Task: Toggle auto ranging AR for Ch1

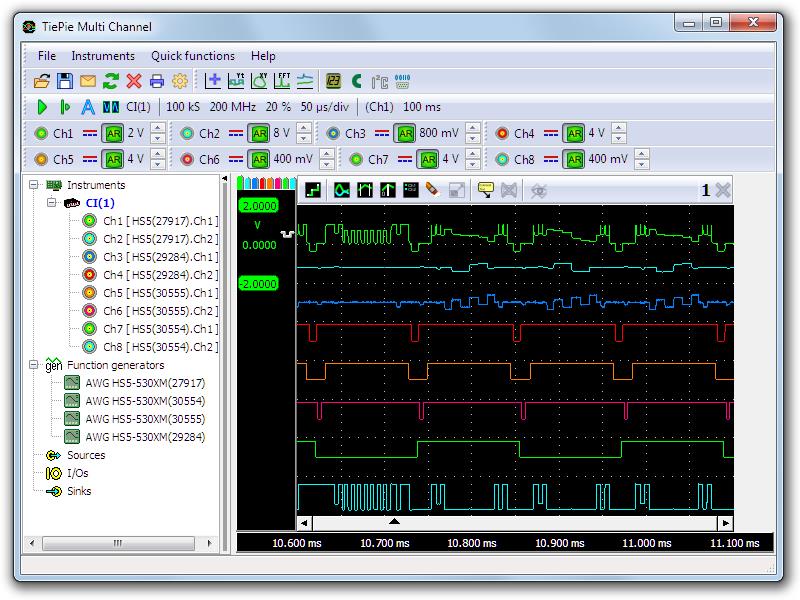Action: [x=113, y=134]
